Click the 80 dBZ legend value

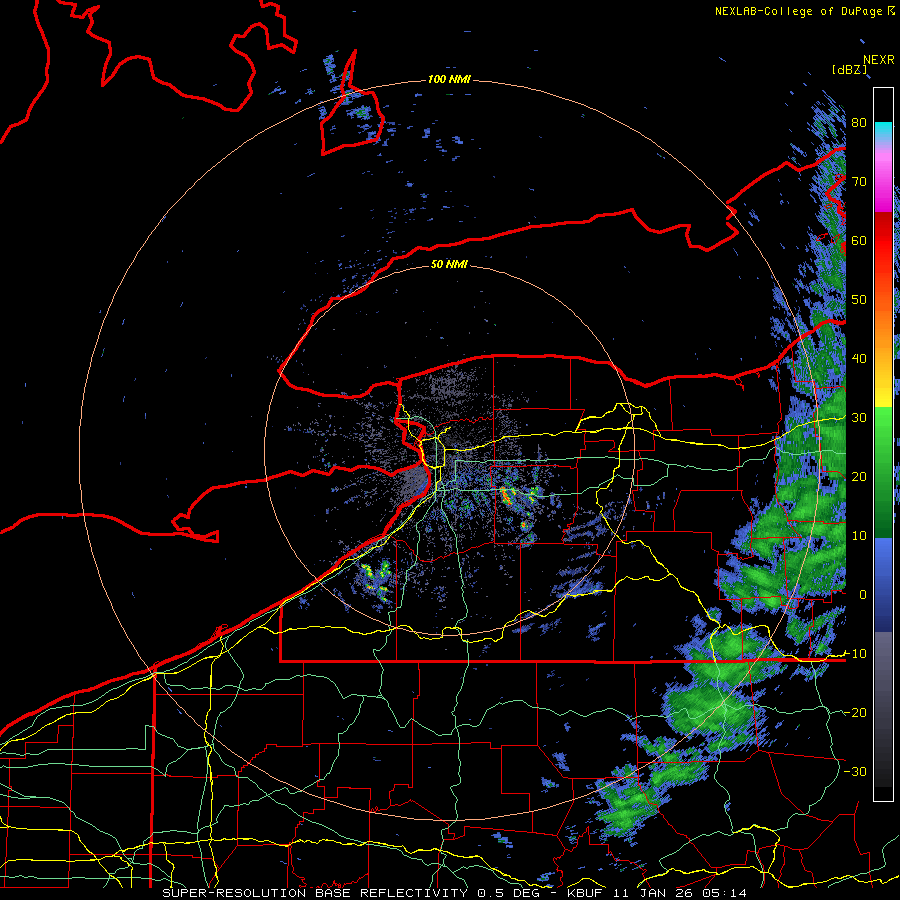click(x=859, y=123)
